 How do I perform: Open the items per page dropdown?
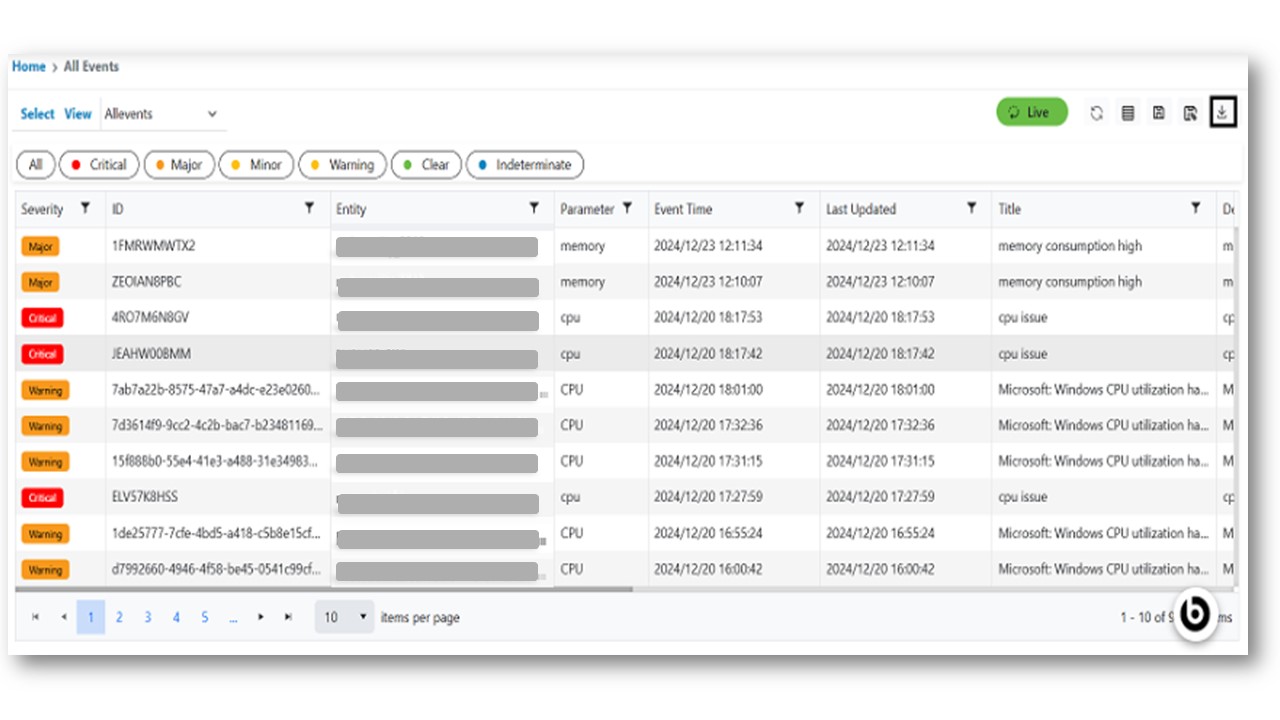tap(344, 617)
